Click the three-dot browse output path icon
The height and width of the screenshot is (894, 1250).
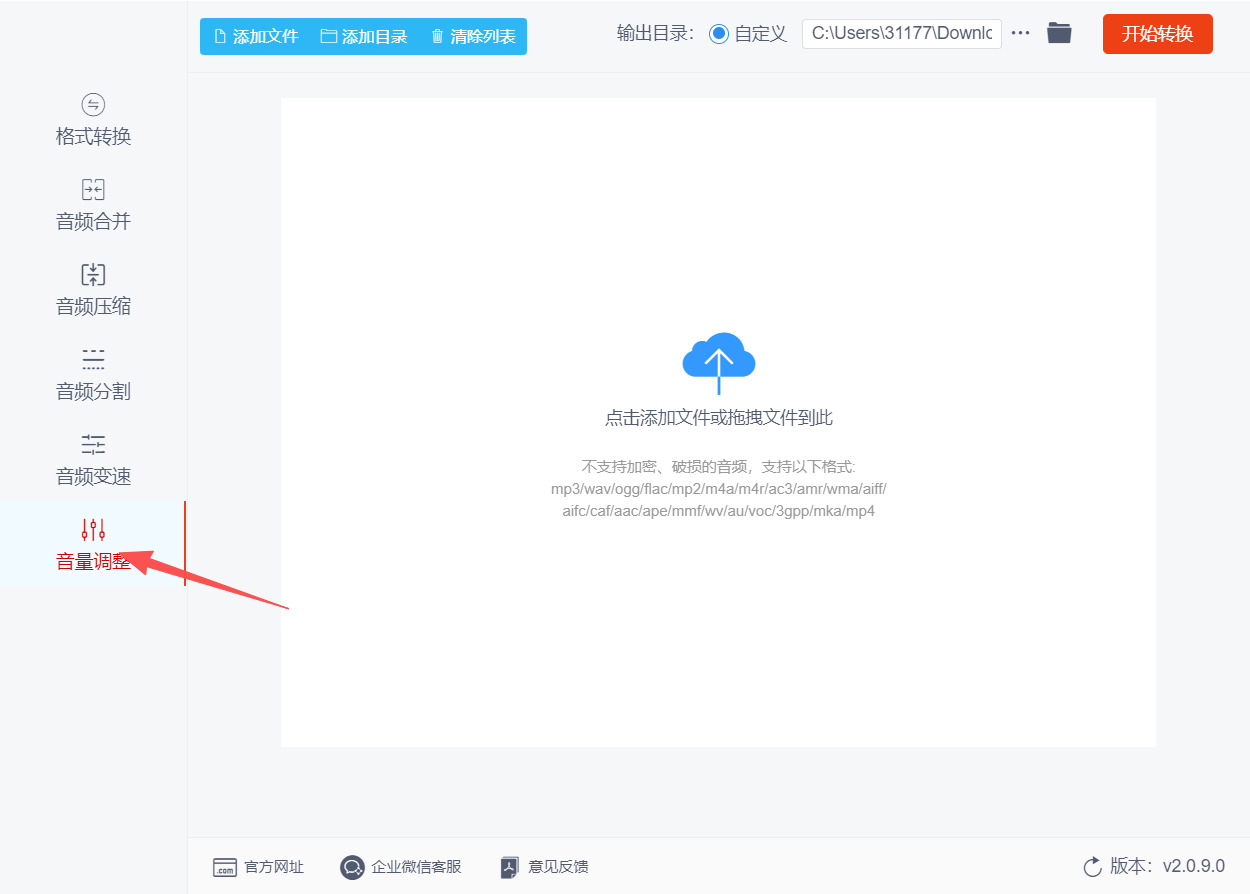[x=1020, y=33]
